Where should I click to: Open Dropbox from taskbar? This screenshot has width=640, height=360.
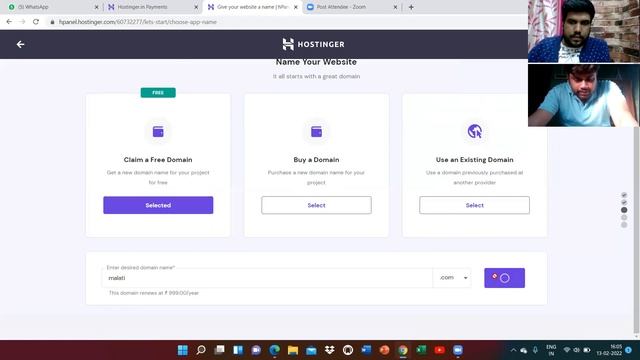pos(330,350)
